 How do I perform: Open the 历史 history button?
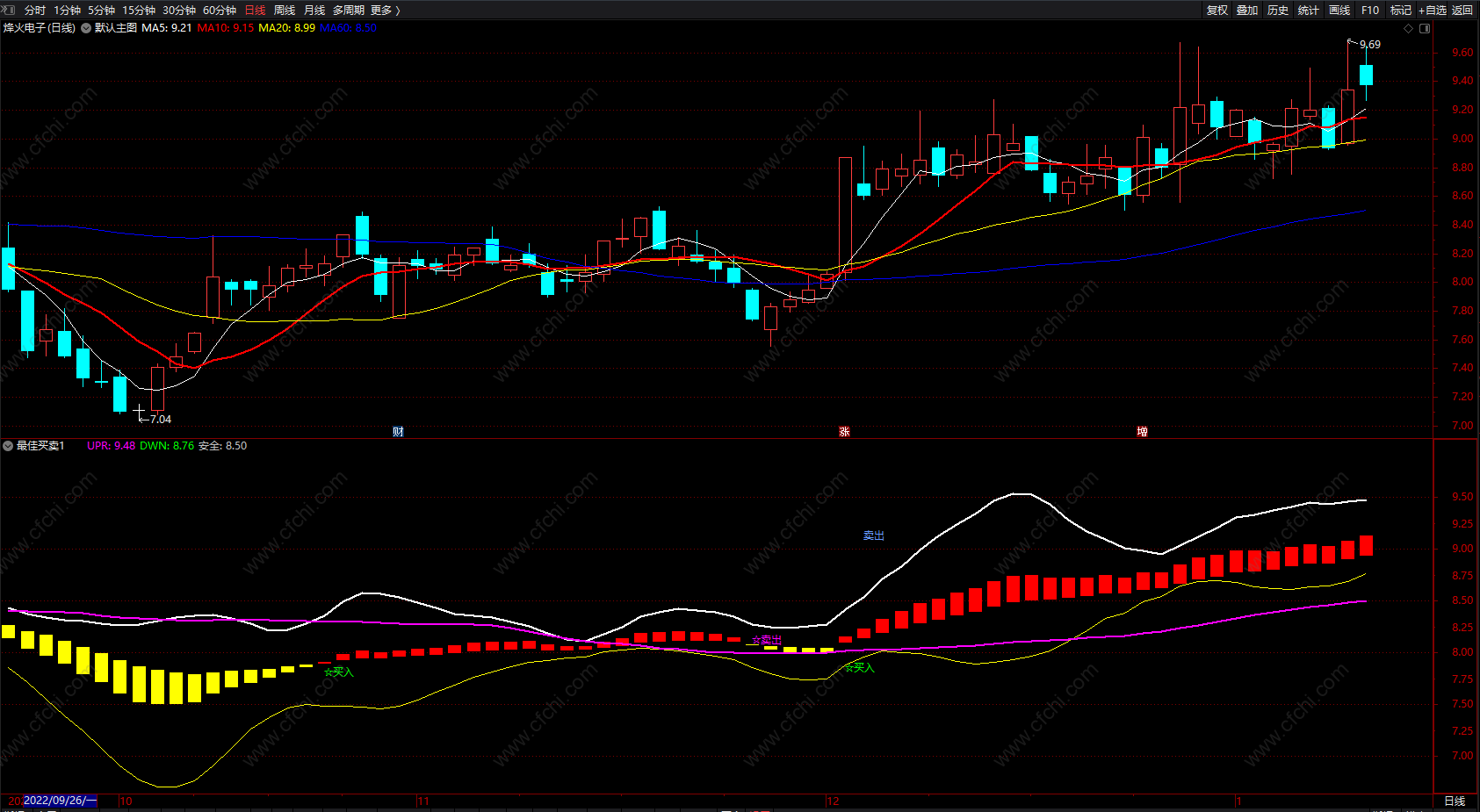[1278, 10]
